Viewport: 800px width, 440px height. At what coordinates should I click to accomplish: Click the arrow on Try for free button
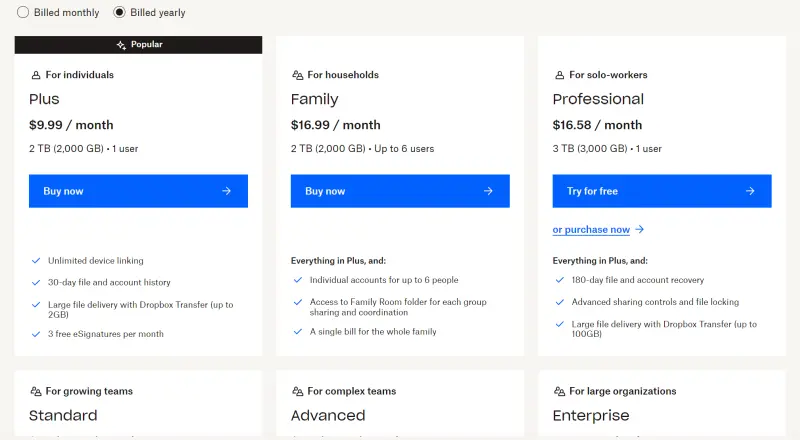tap(750, 191)
